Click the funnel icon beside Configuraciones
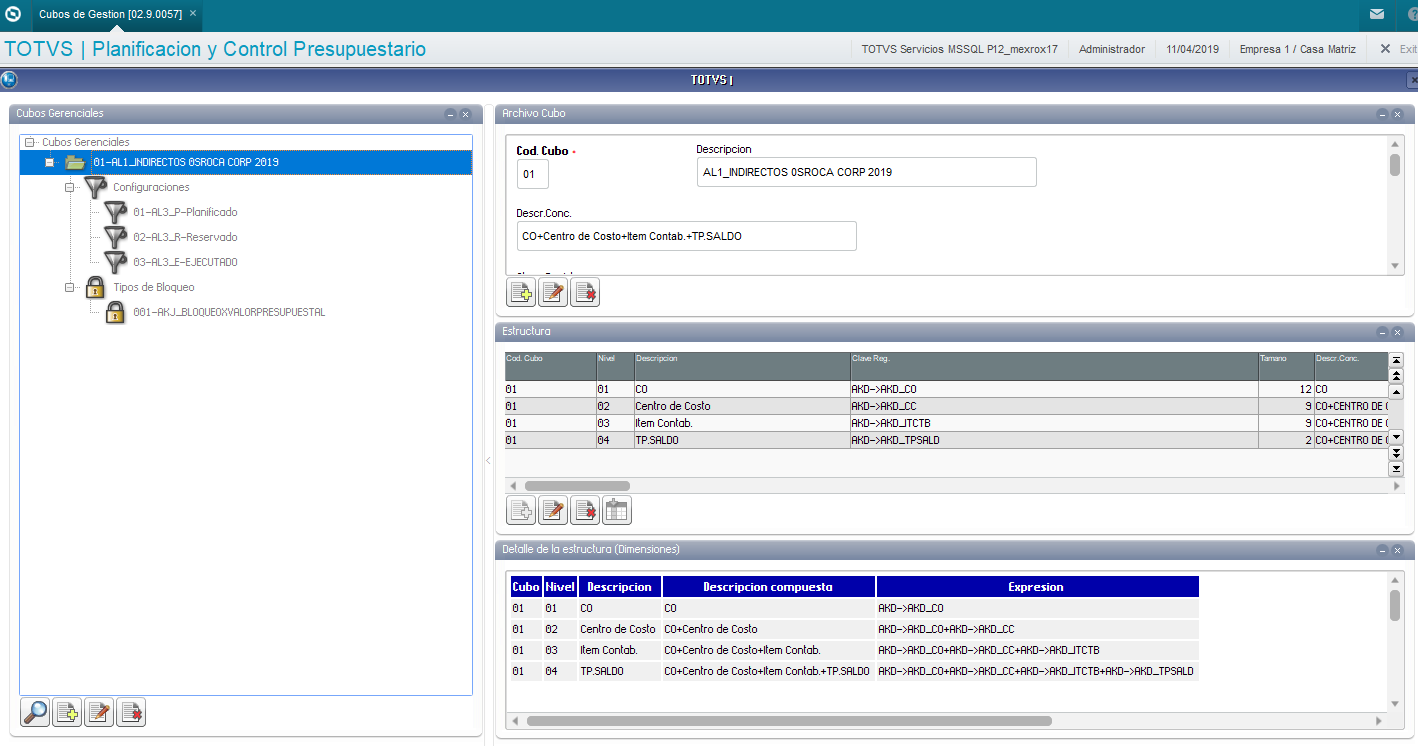Viewport: 1418px width, 746px height. (x=95, y=187)
